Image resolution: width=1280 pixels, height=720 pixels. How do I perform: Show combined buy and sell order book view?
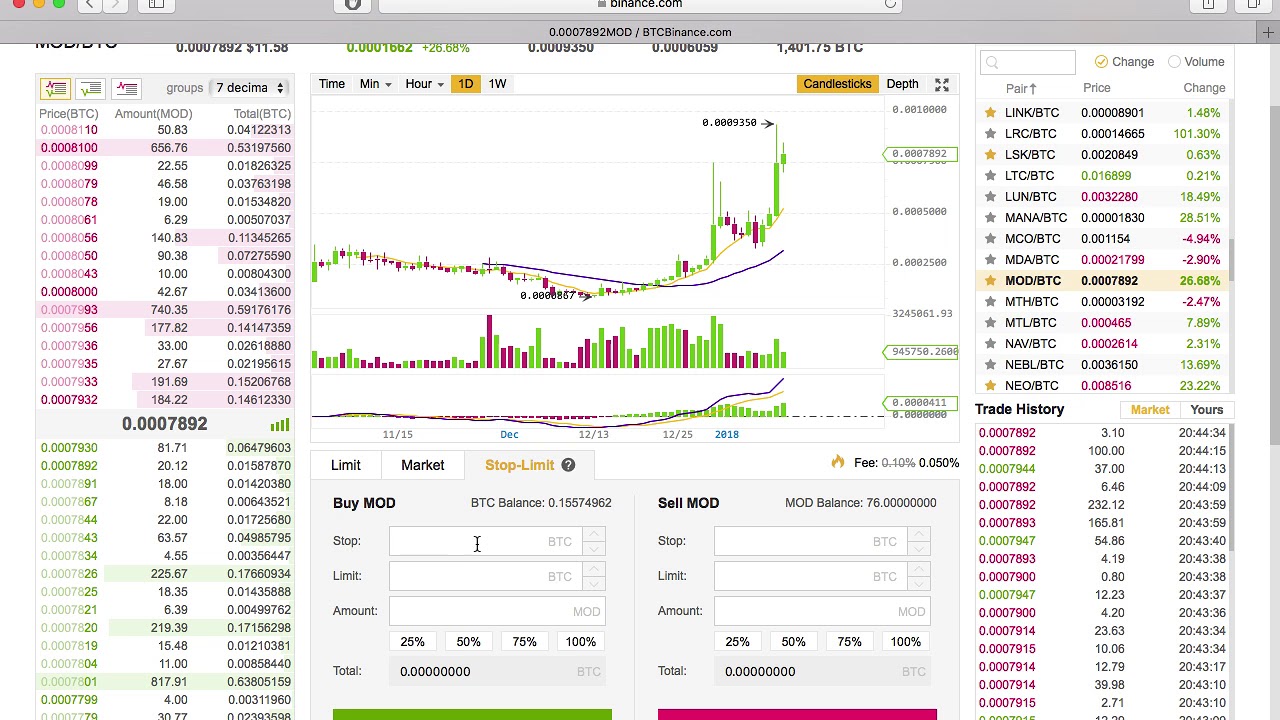(54, 88)
